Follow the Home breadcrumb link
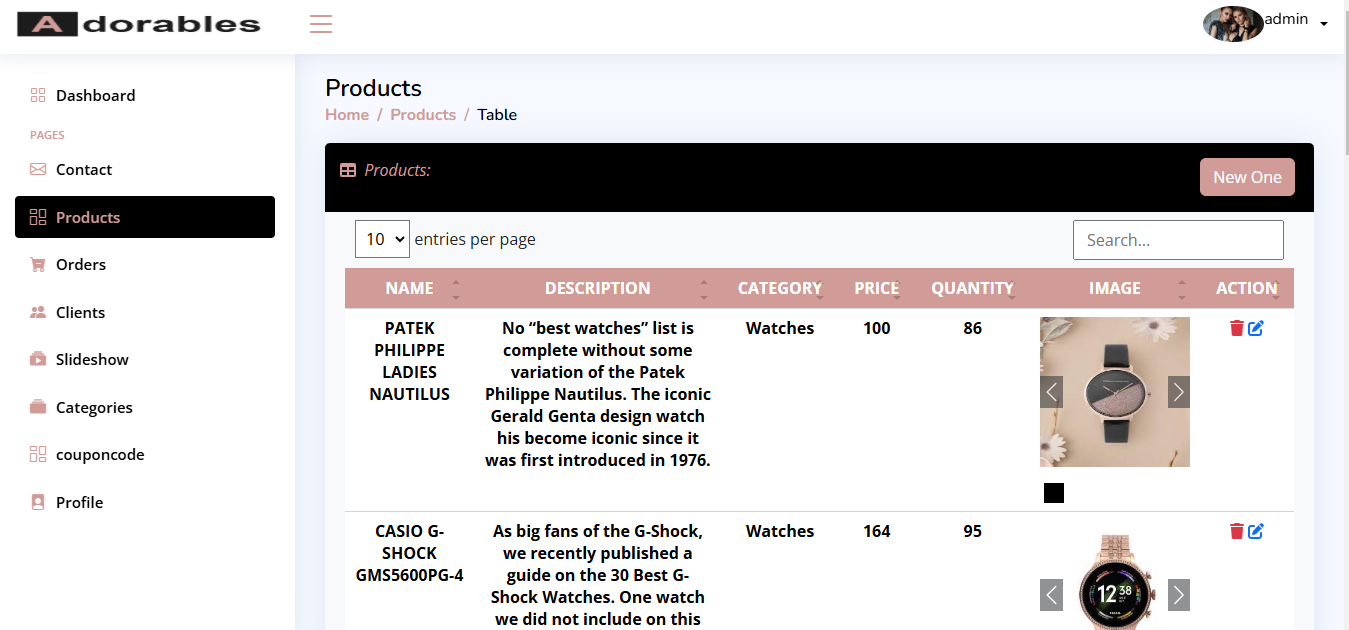This screenshot has height=630, width=1349. pyautogui.click(x=347, y=115)
